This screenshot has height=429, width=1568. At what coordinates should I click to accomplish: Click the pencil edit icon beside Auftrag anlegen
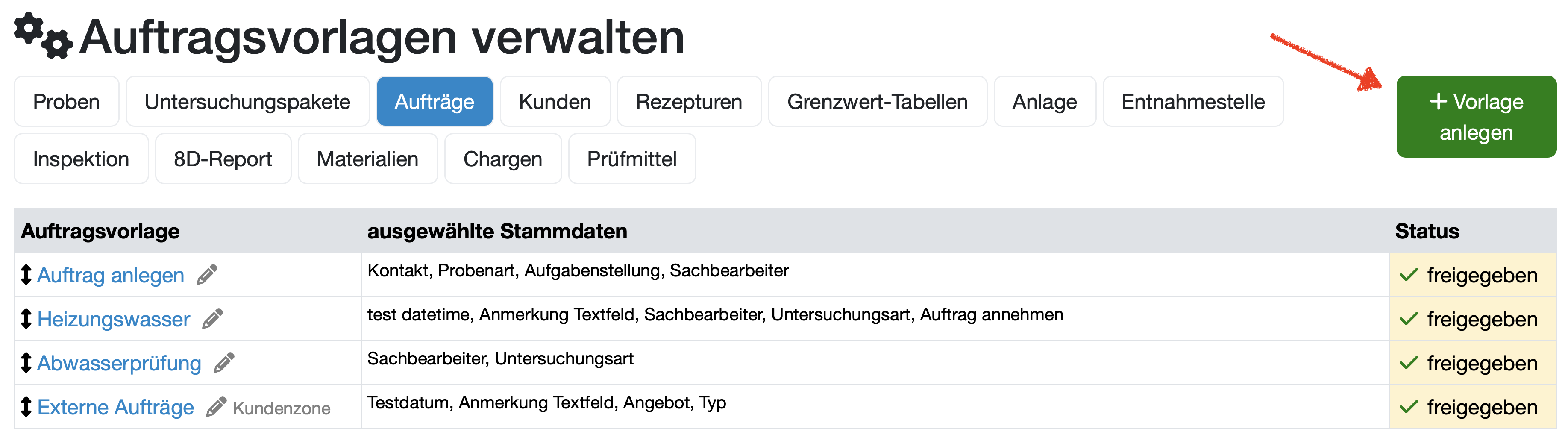207,274
